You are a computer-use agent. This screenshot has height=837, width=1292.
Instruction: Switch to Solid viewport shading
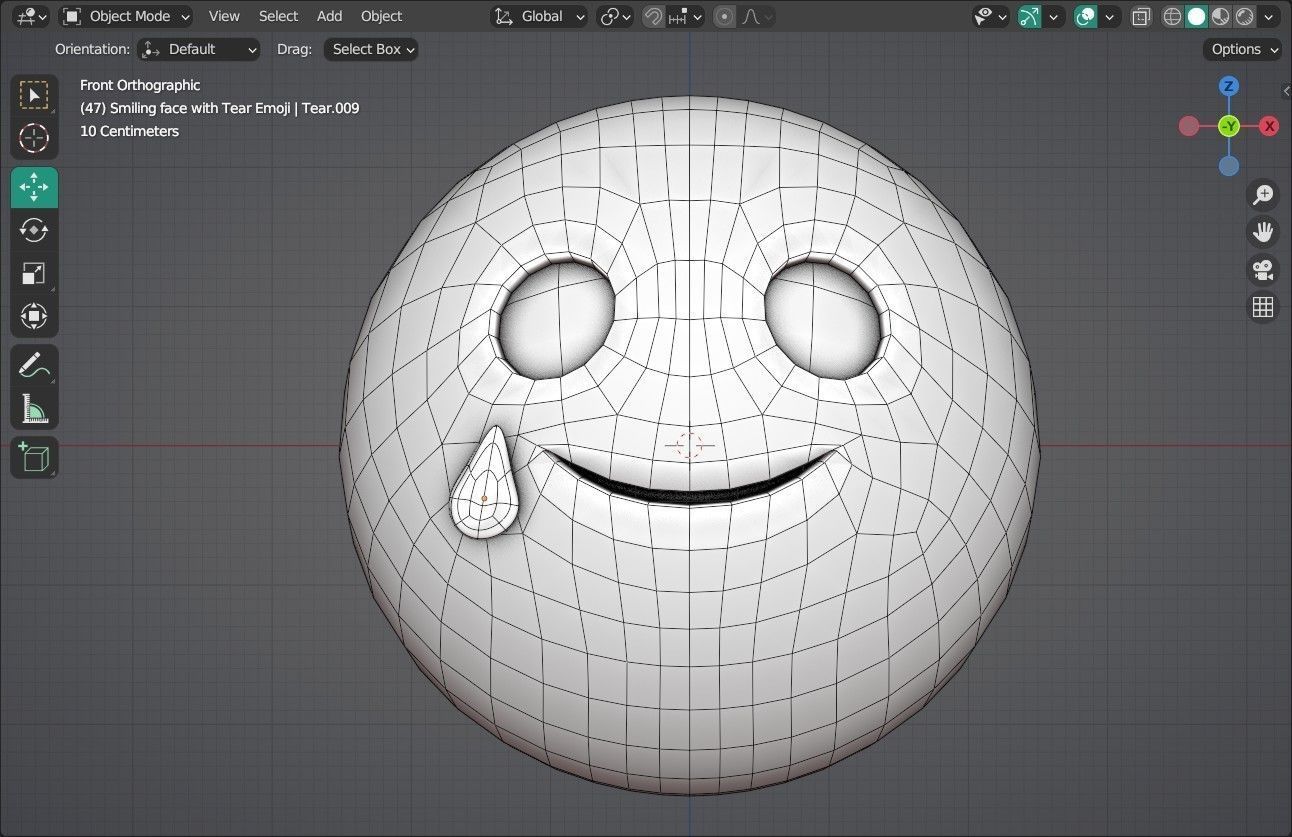click(1197, 16)
